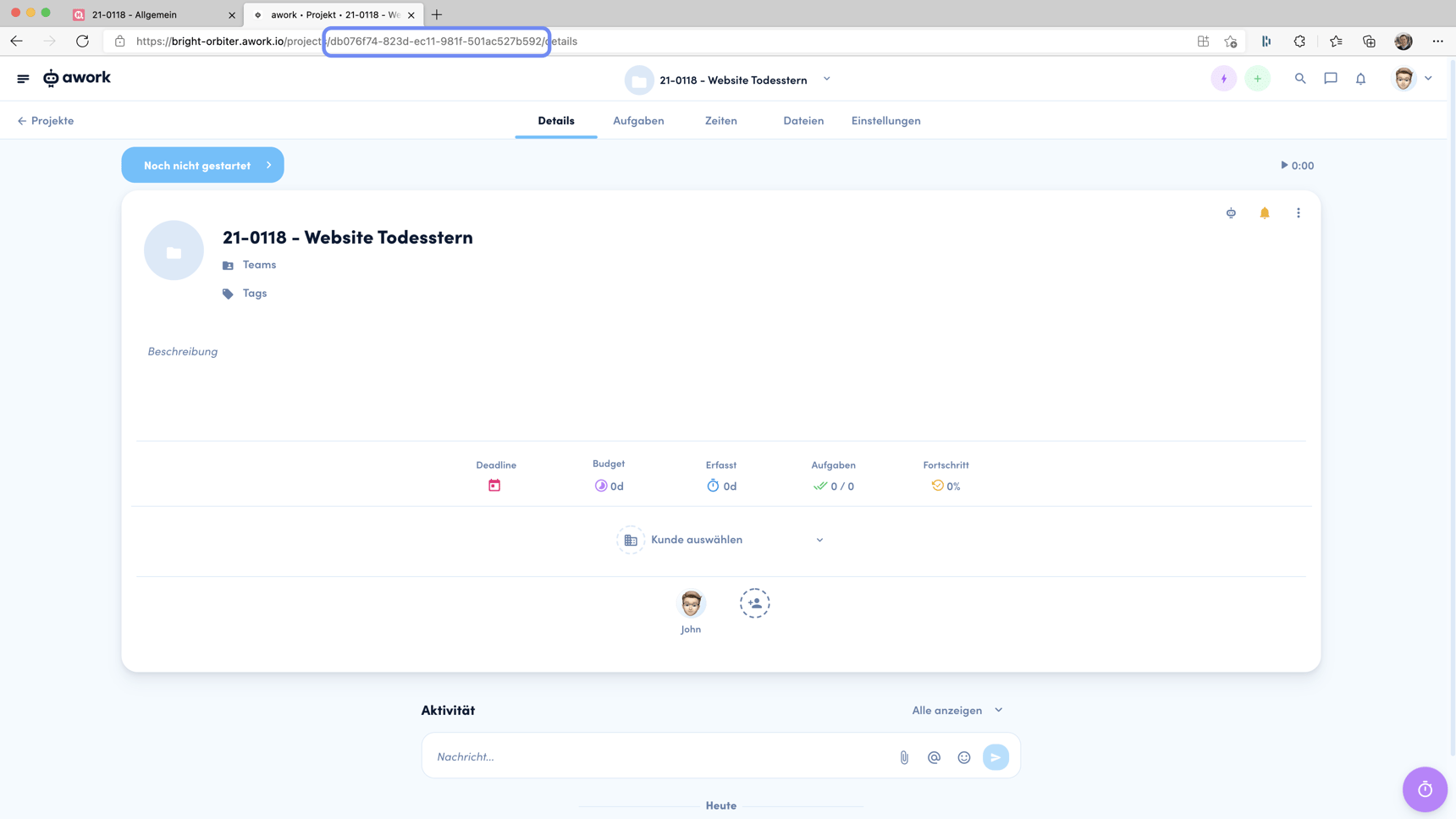Screen dimensions: 1456x819
Task: Create something new with the green plus icon
Action: point(1258,78)
